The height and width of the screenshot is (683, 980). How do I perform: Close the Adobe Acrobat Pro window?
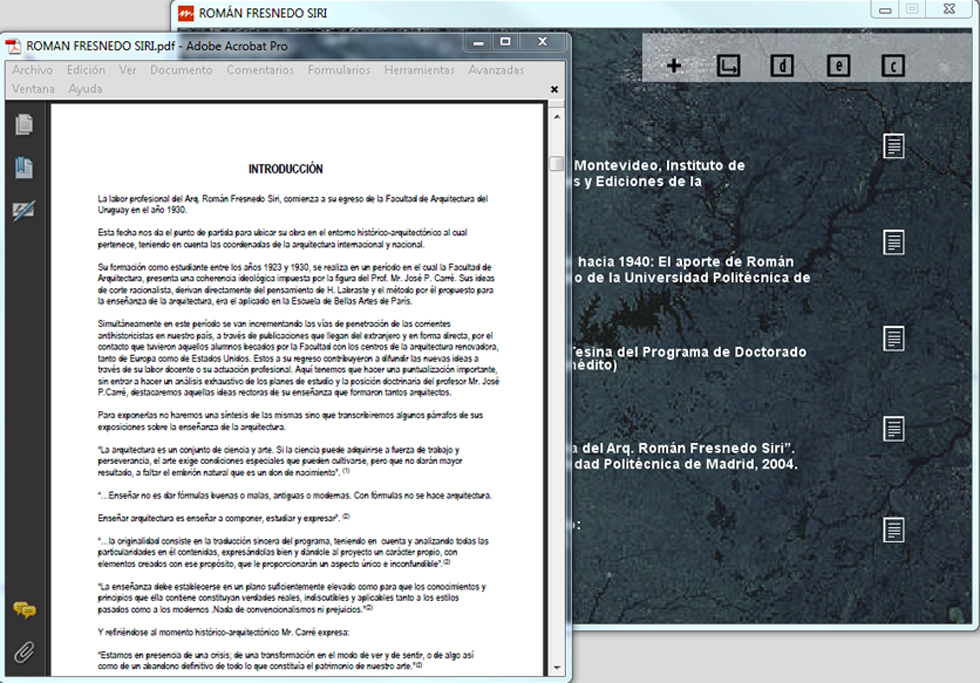(542, 42)
